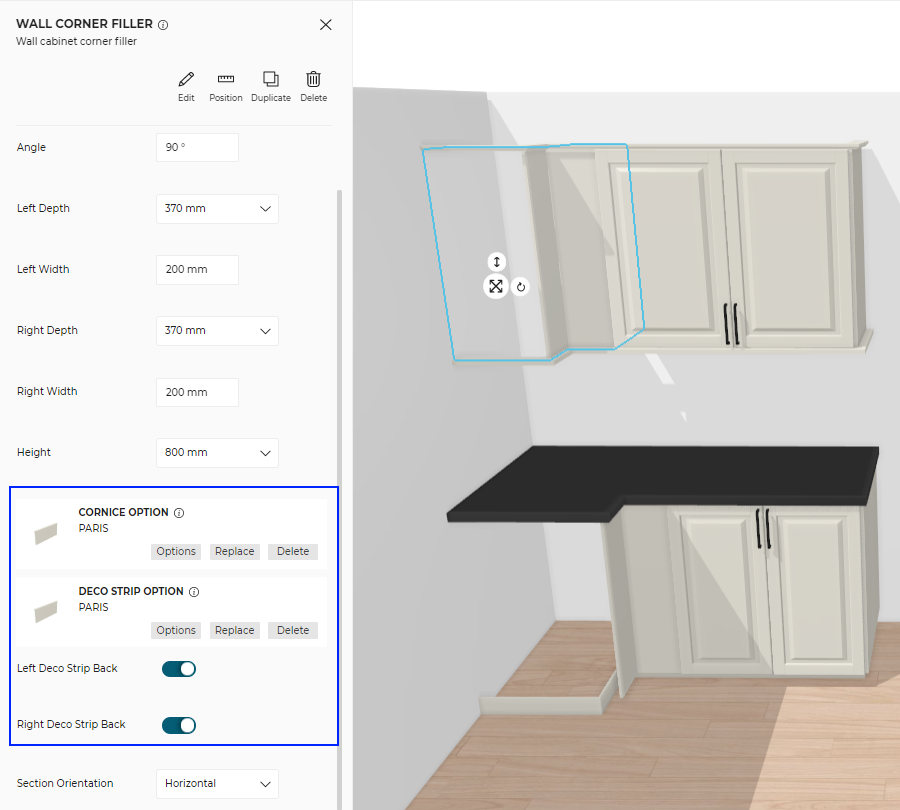Change Section Orientation dropdown

pyautogui.click(x=217, y=784)
